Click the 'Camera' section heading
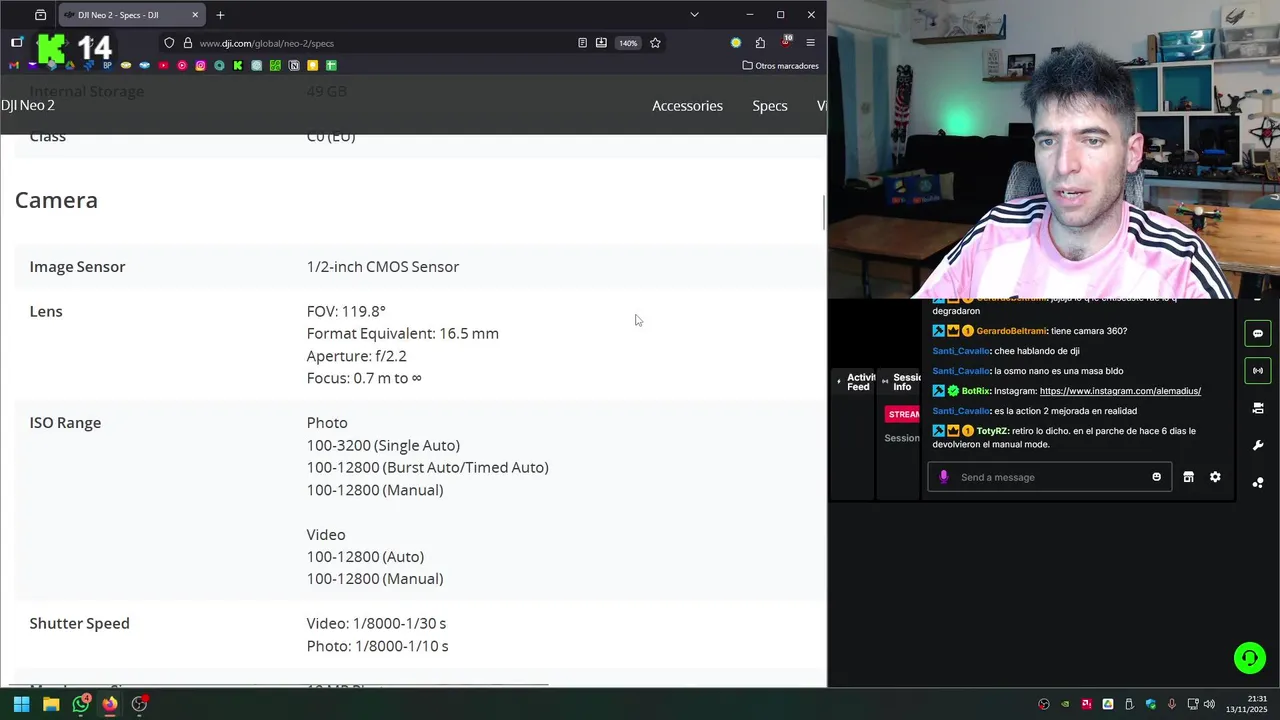The width and height of the screenshot is (1280, 720). click(56, 200)
